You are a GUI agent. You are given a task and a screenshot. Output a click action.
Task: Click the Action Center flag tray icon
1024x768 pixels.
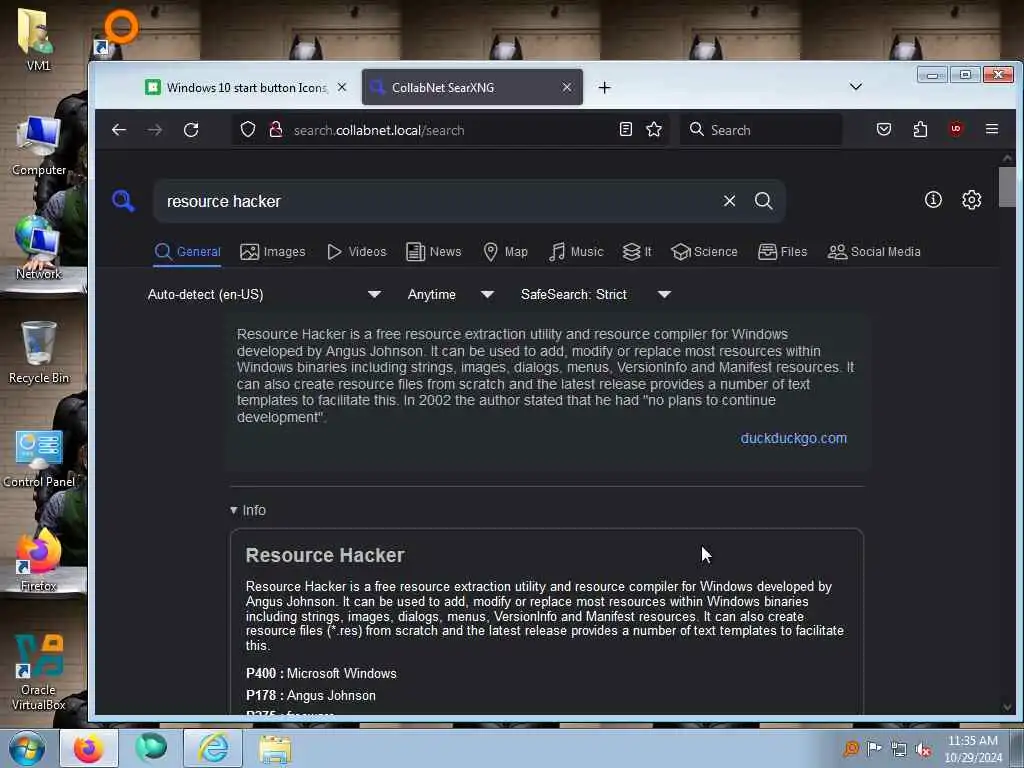tap(874, 748)
